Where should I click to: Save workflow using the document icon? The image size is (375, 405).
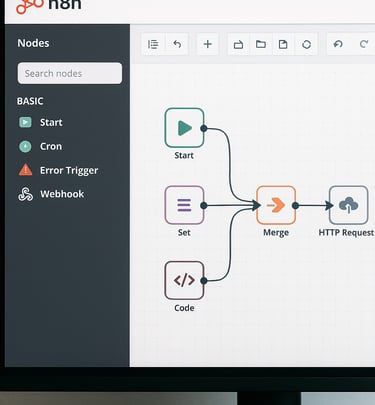tap(283, 44)
